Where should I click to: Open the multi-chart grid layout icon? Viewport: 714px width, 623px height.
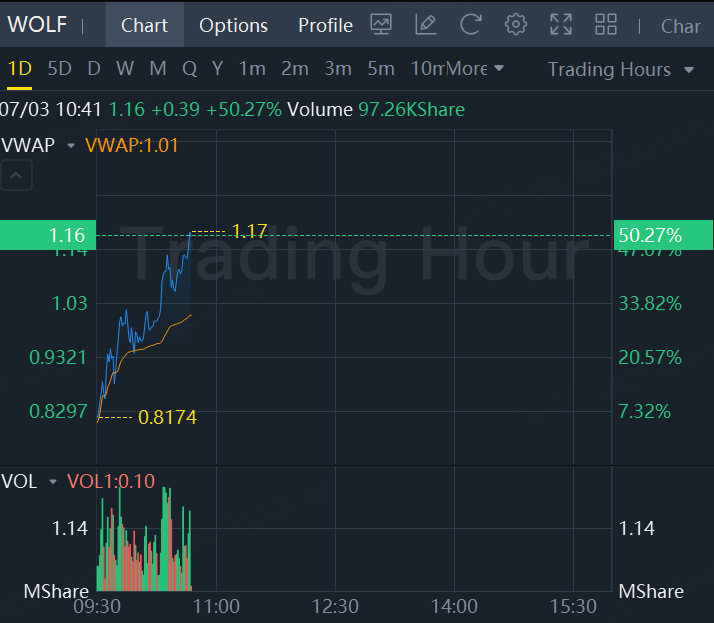[606, 24]
